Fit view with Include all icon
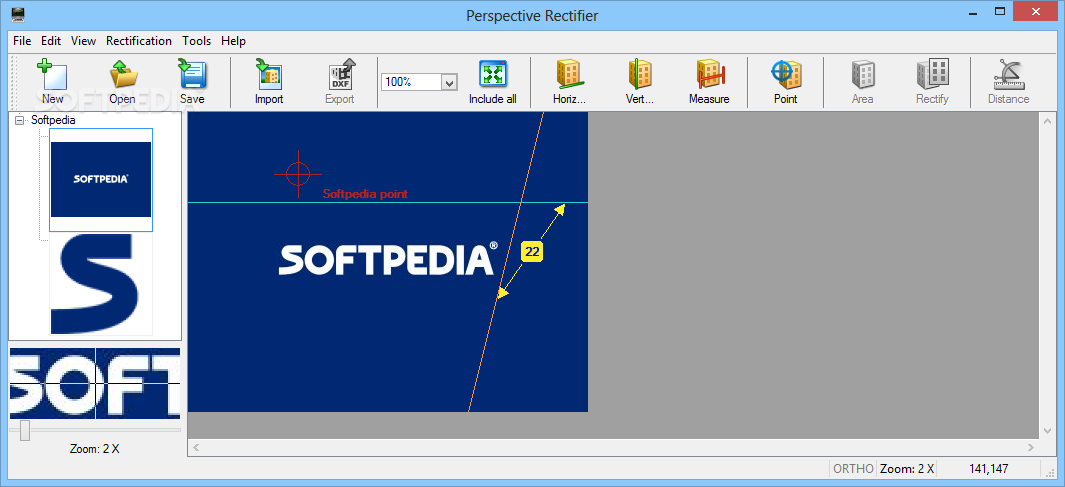The width and height of the screenshot is (1065, 487). click(x=492, y=82)
